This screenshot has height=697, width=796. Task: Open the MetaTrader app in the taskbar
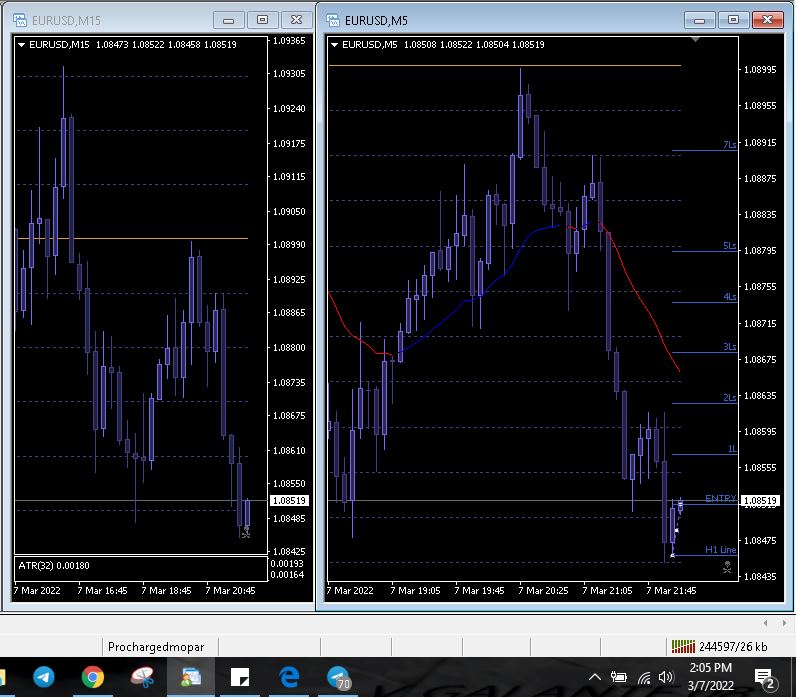[x=191, y=677]
